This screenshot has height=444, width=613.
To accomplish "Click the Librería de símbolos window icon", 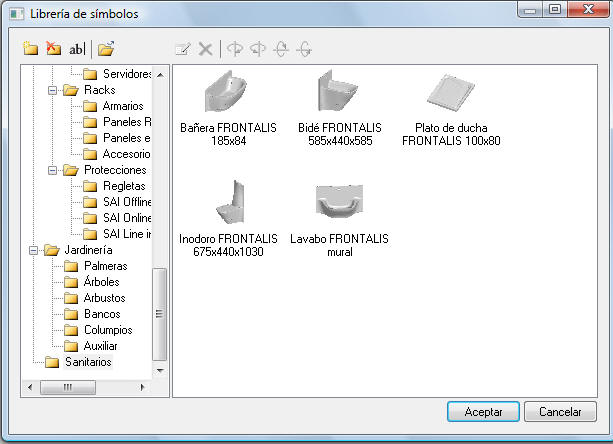I will pyautogui.click(x=17, y=14).
